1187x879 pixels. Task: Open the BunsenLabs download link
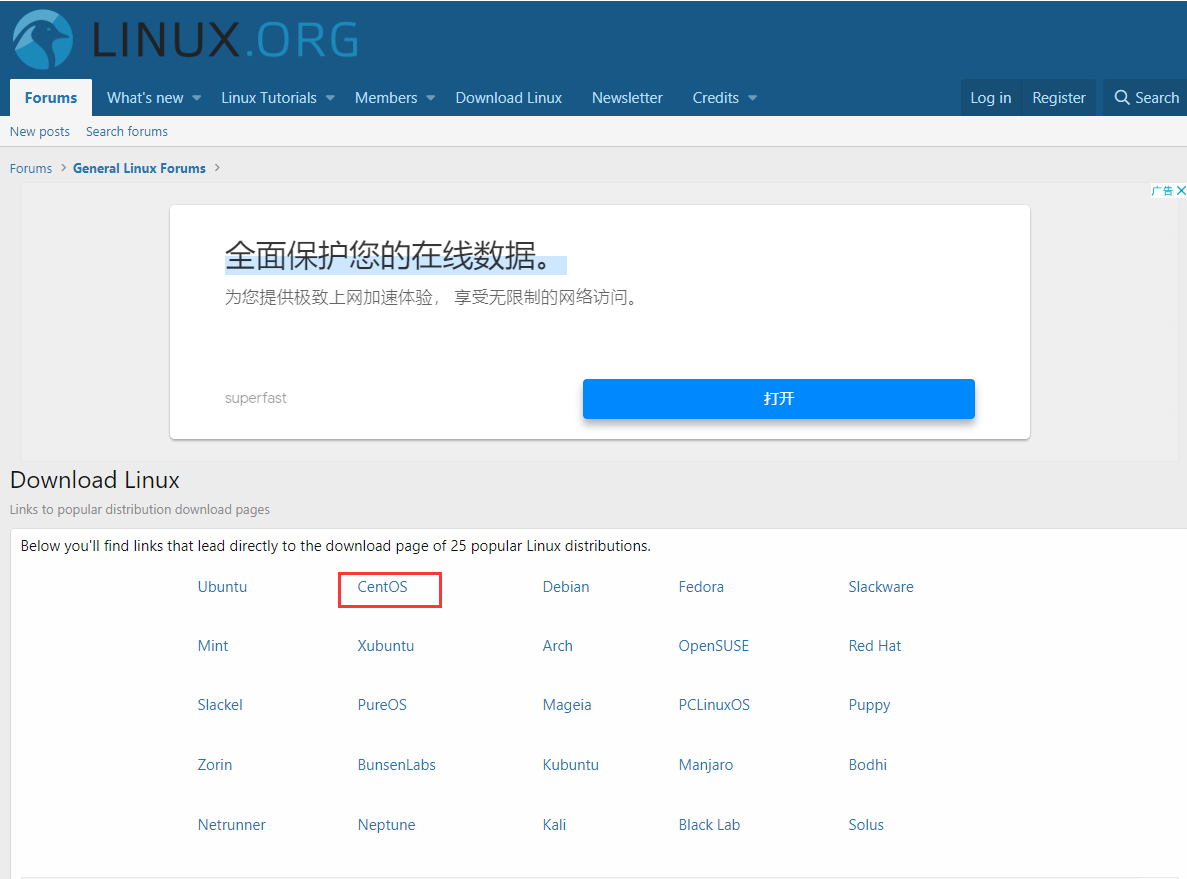click(x=396, y=765)
